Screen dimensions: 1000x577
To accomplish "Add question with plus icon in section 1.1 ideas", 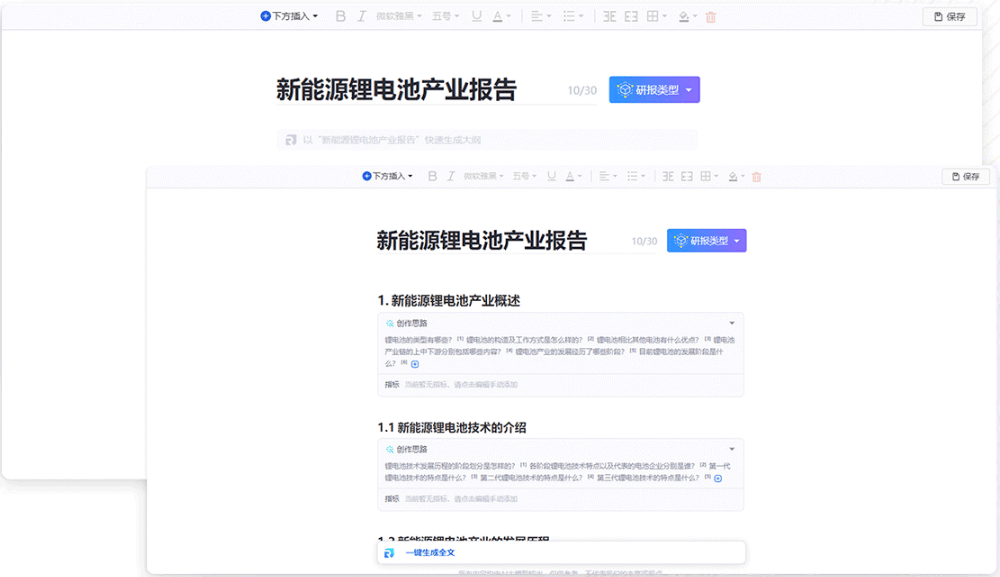I will point(718,478).
